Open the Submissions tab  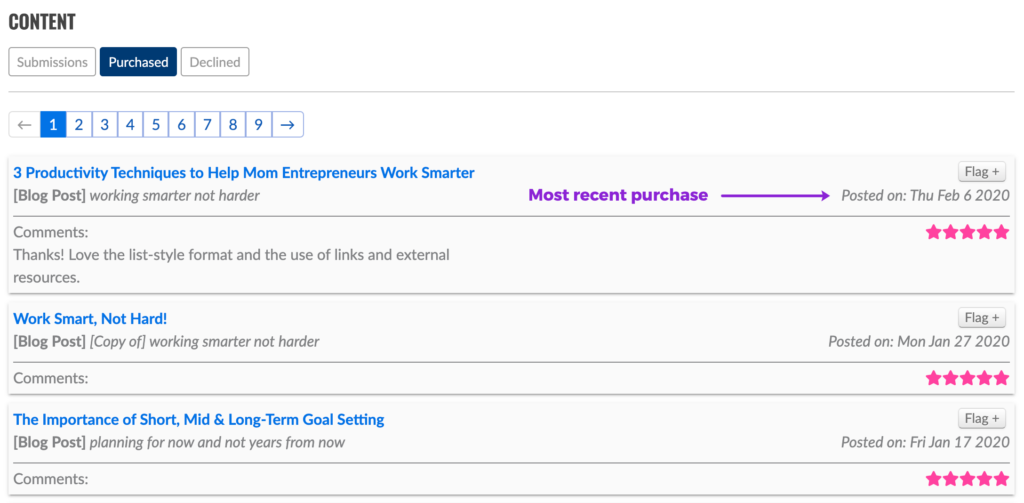click(x=53, y=62)
